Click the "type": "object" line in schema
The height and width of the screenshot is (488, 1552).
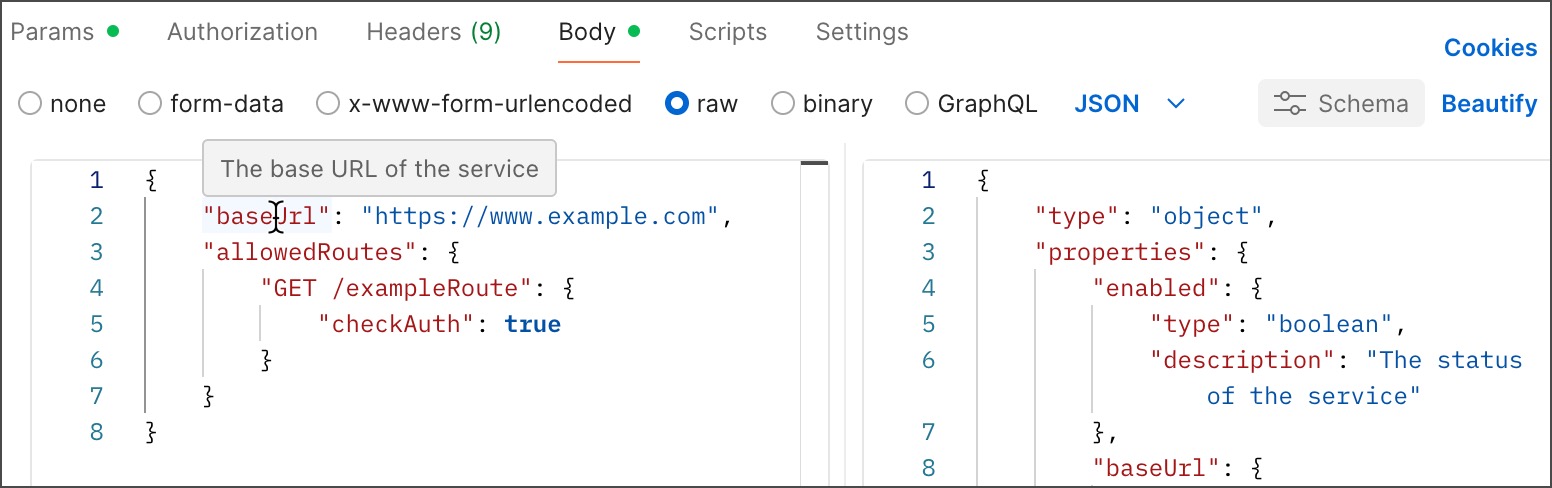(x=1157, y=216)
